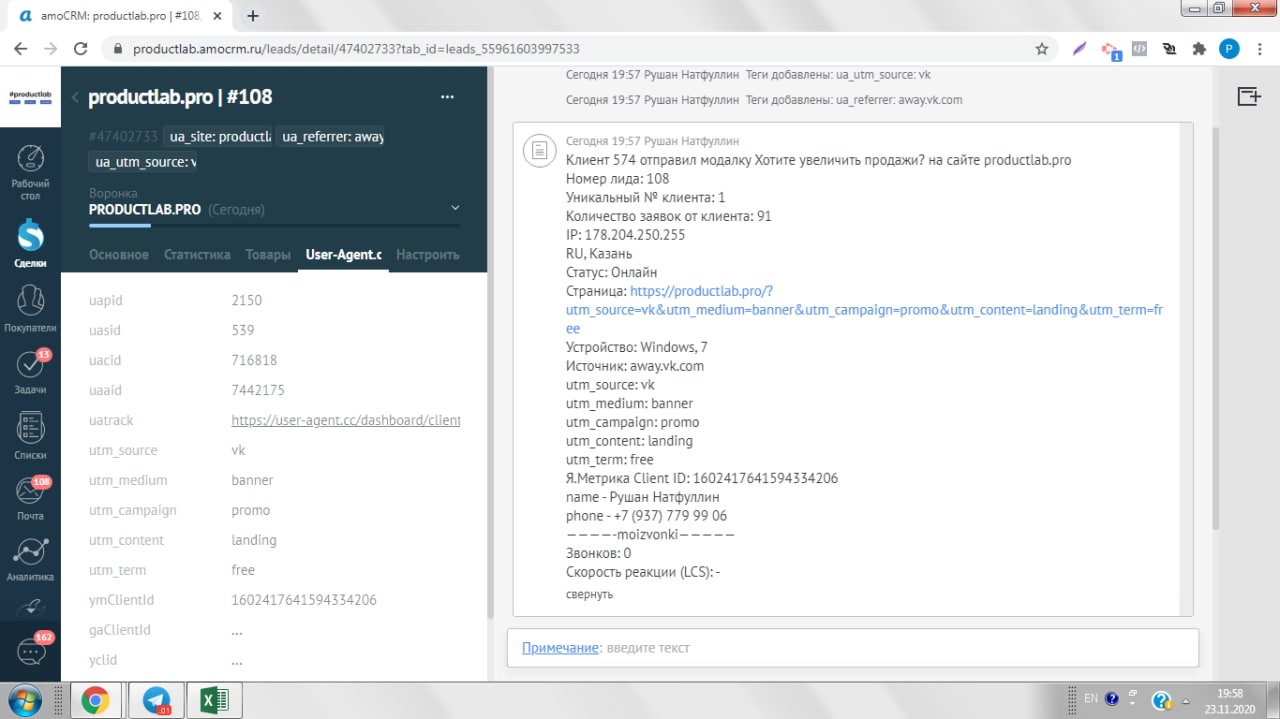
Task: Open a new browser tab
Action: pyautogui.click(x=253, y=15)
